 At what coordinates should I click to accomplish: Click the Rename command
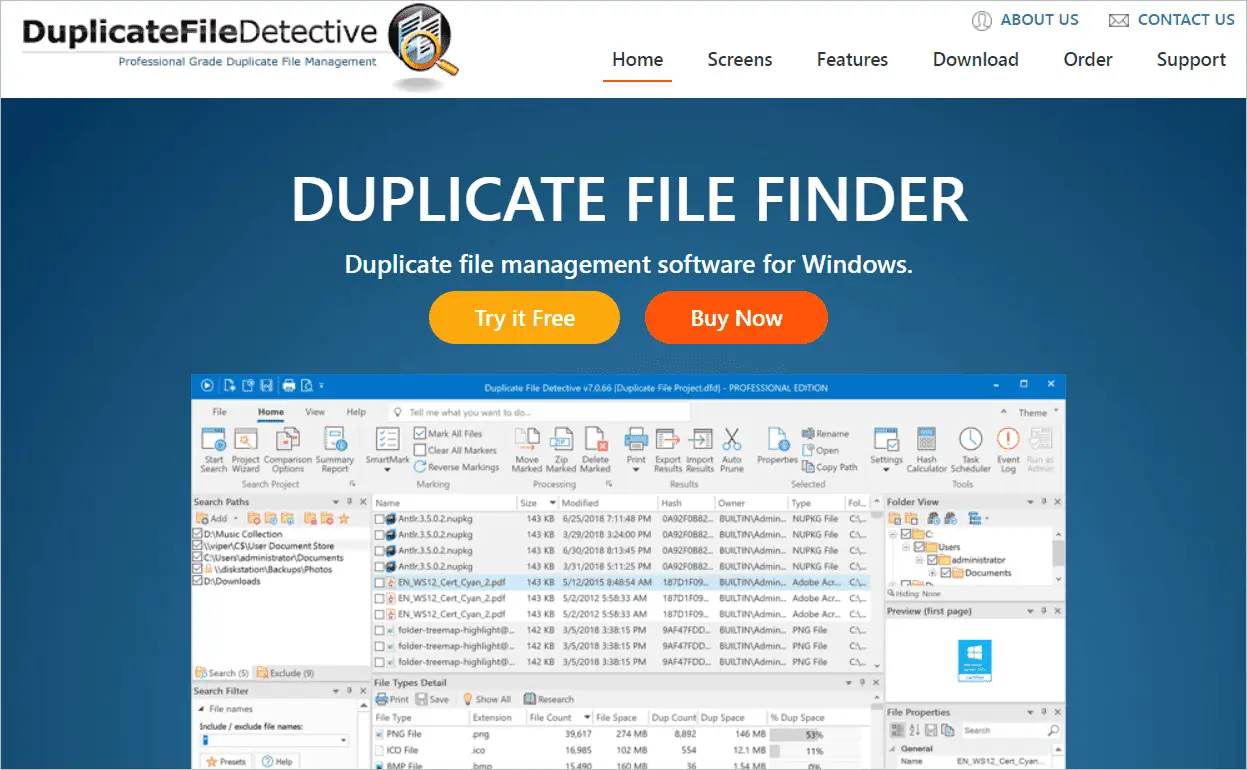pos(826,434)
